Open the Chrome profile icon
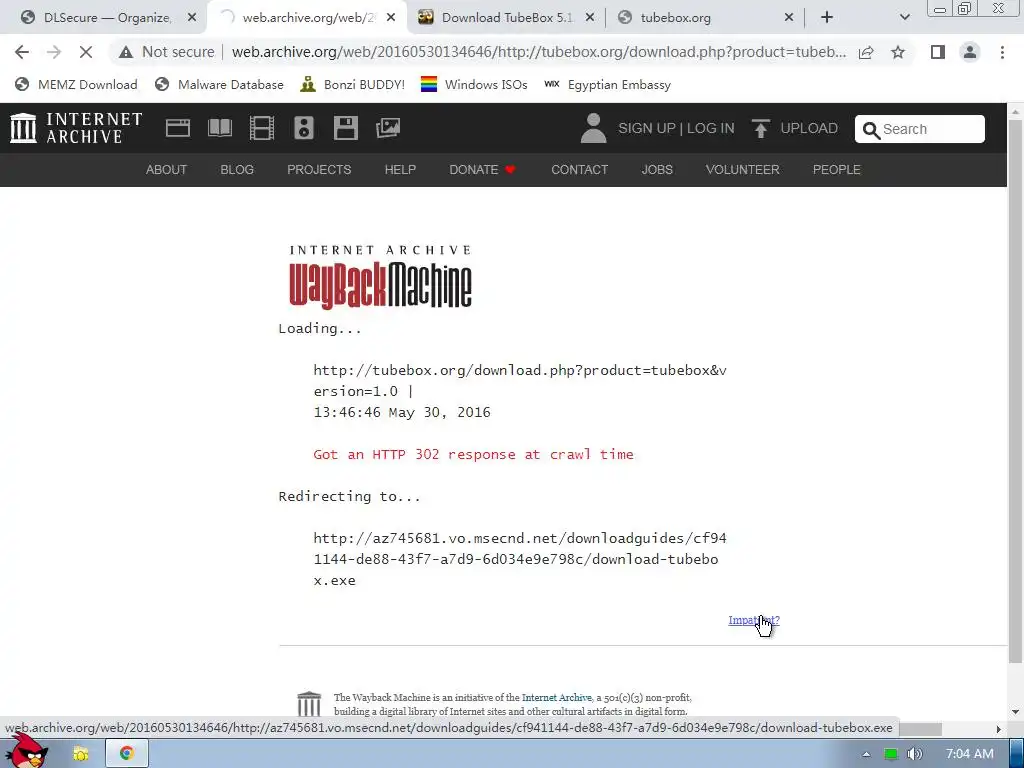The width and height of the screenshot is (1024, 768). [970, 52]
